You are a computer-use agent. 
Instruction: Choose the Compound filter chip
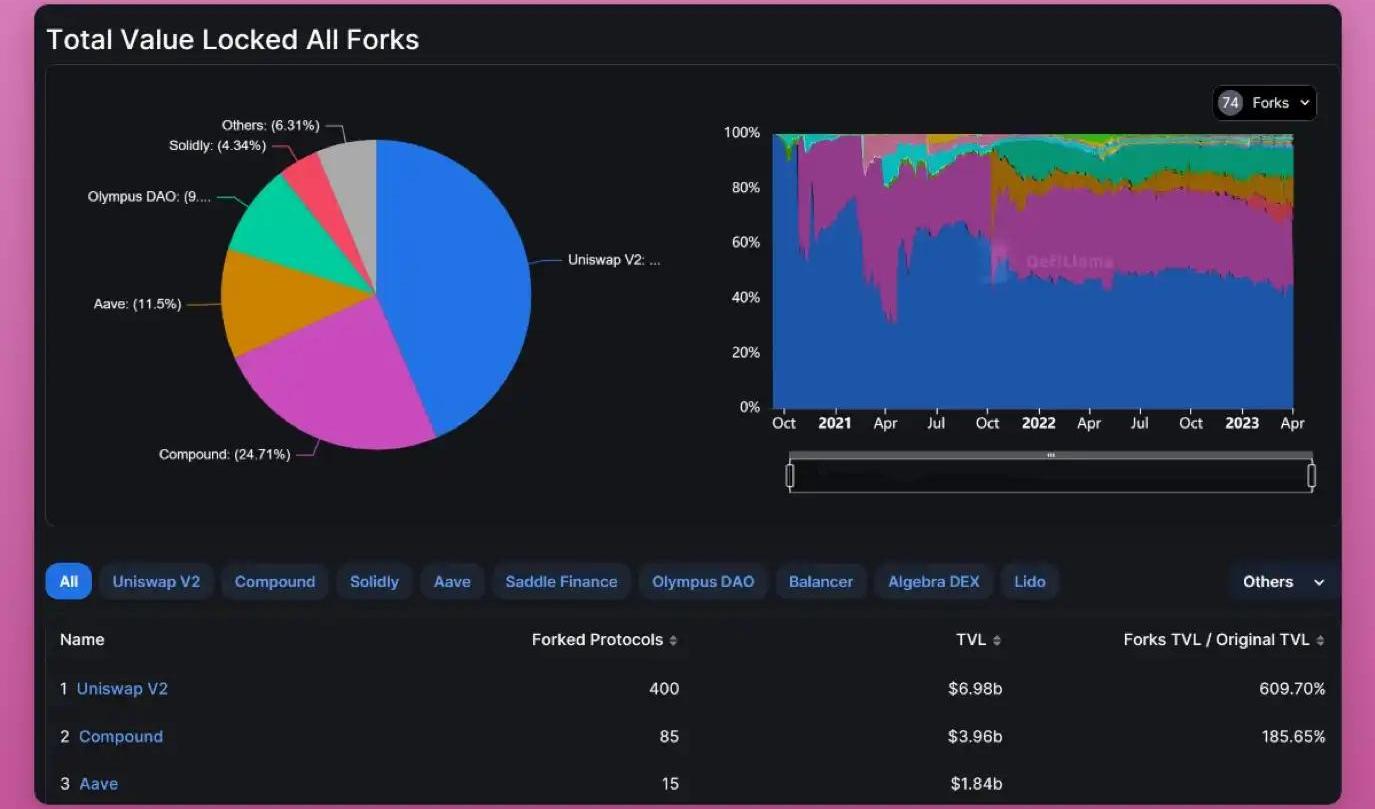point(274,582)
